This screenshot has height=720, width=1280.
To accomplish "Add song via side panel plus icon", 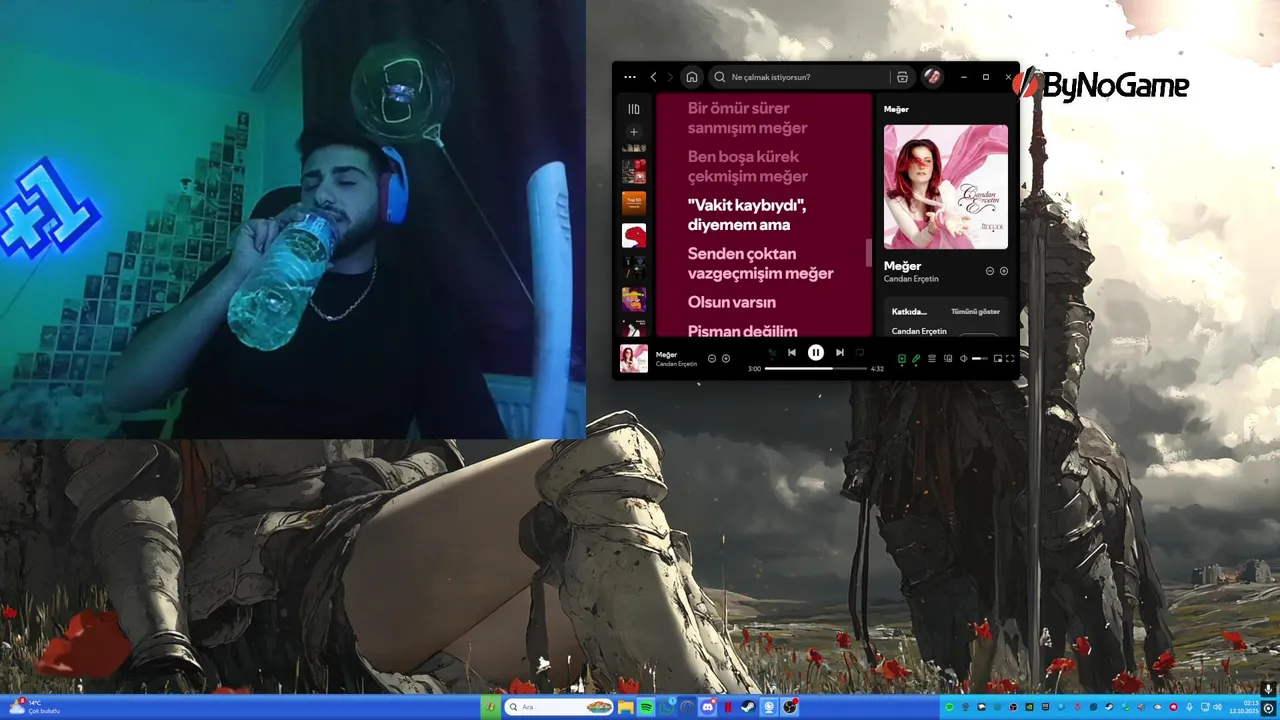I will pyautogui.click(x=1004, y=271).
